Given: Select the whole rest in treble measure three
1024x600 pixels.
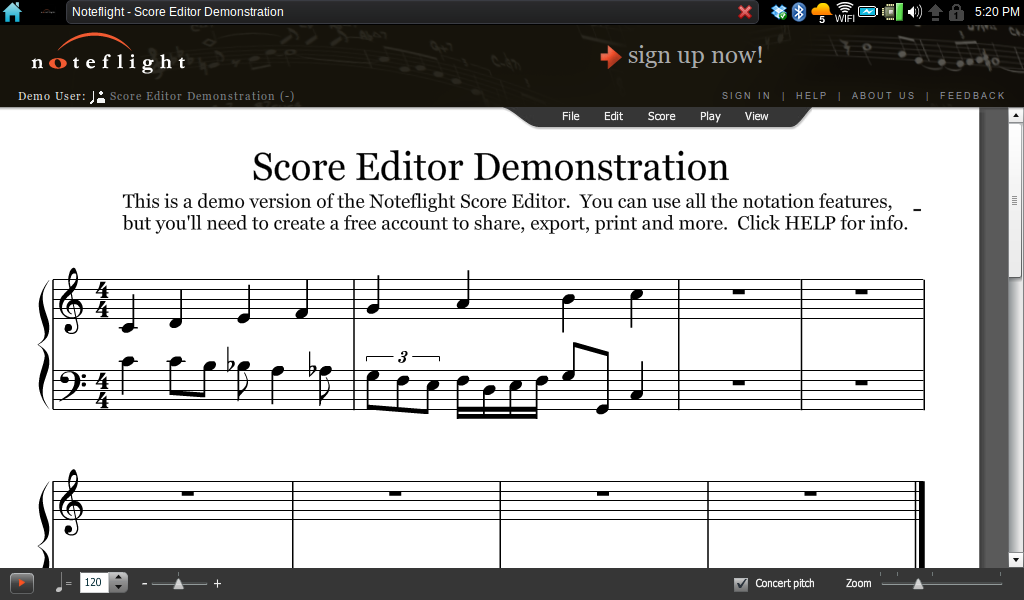Looking at the screenshot, I should pyautogui.click(x=739, y=292).
